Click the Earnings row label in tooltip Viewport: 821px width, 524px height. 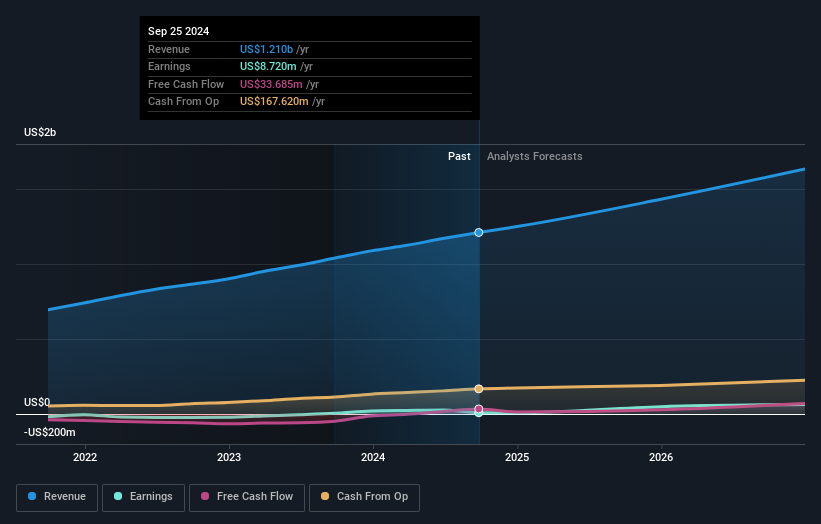click(169, 66)
